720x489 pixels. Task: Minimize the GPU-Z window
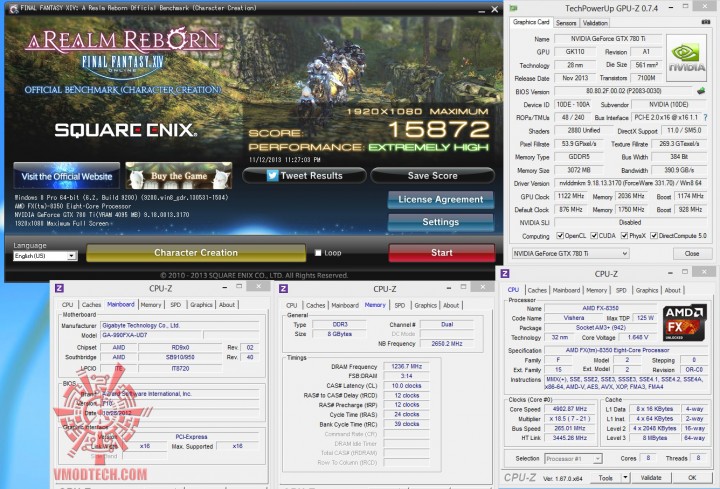coord(671,7)
